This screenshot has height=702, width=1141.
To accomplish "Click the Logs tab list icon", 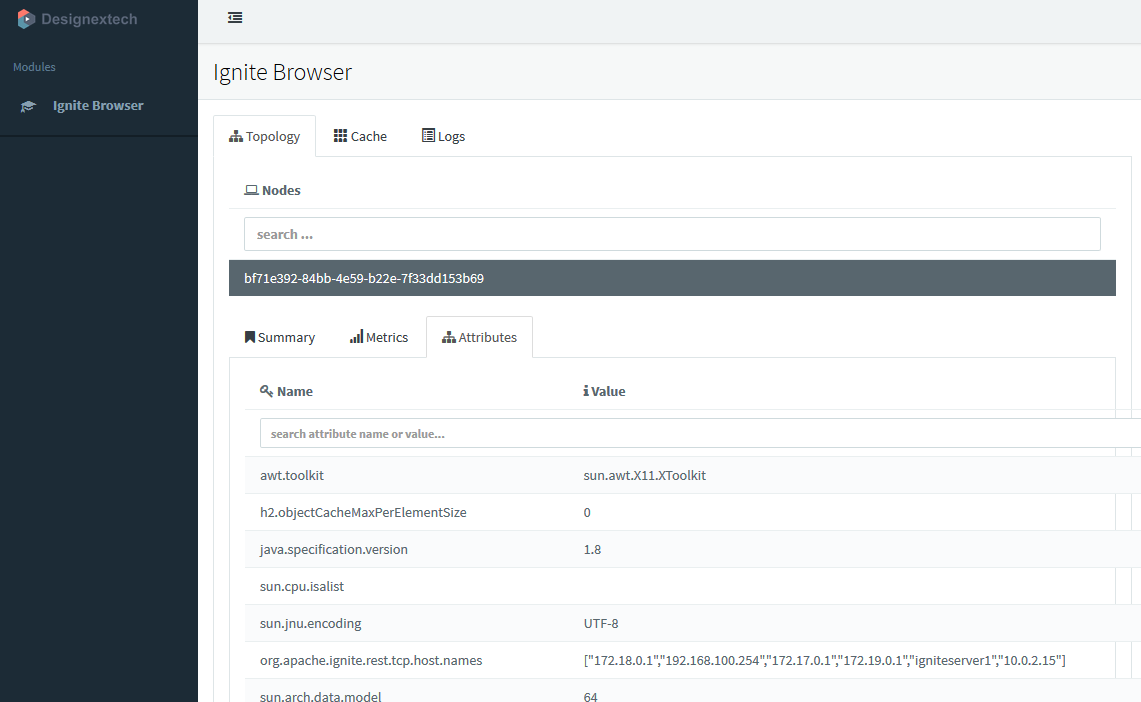I will click(429, 135).
